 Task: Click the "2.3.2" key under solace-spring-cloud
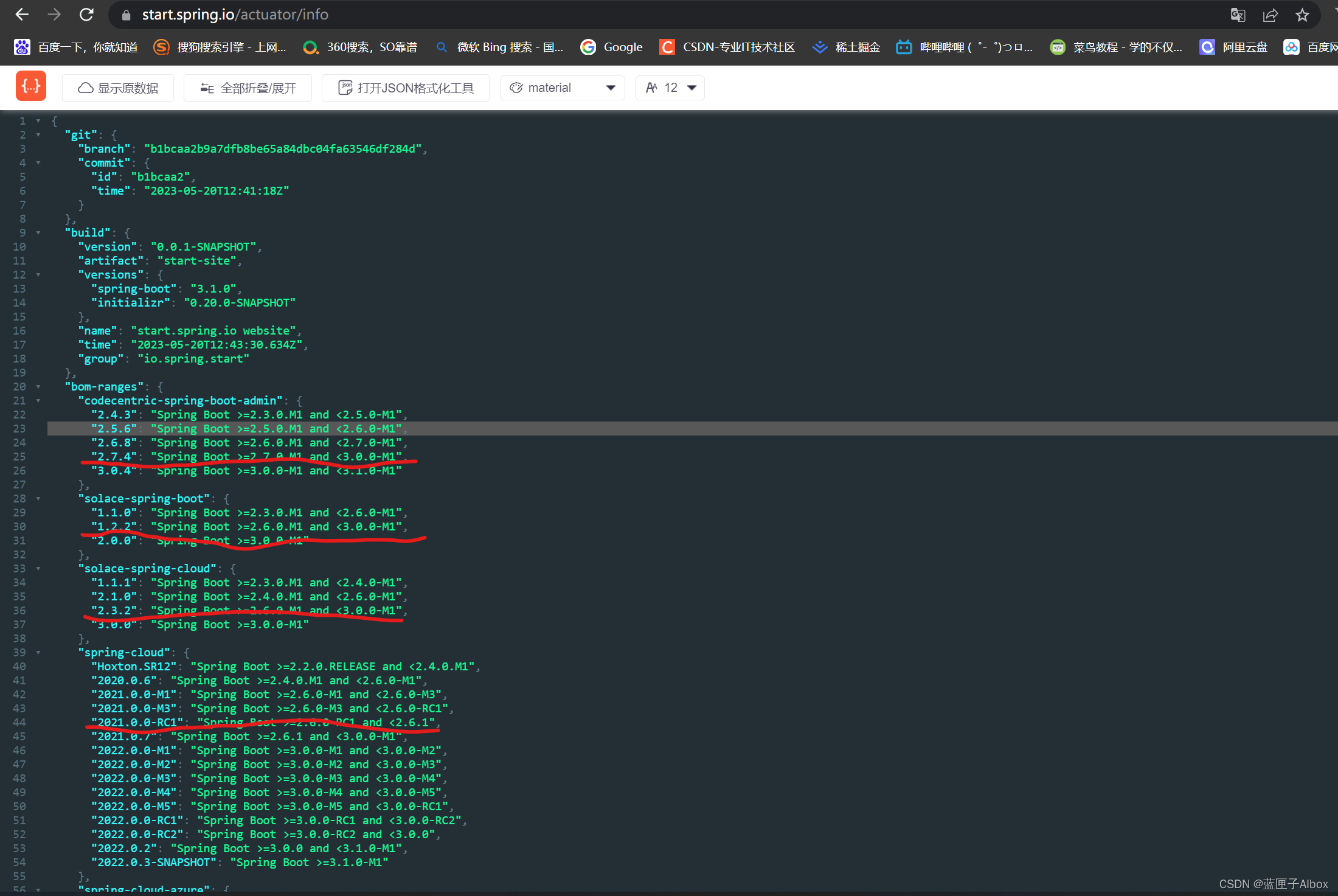coord(114,611)
